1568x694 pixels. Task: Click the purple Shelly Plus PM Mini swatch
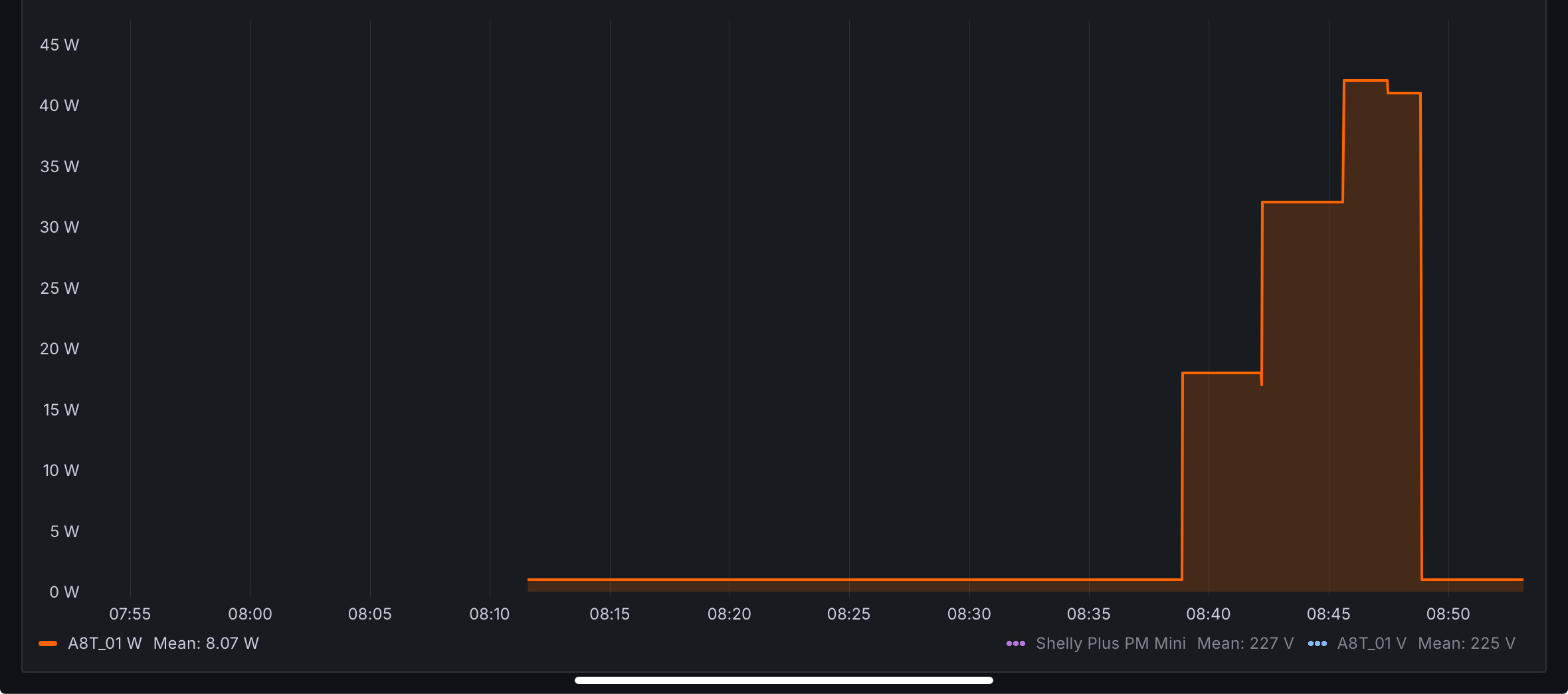[x=1016, y=643]
